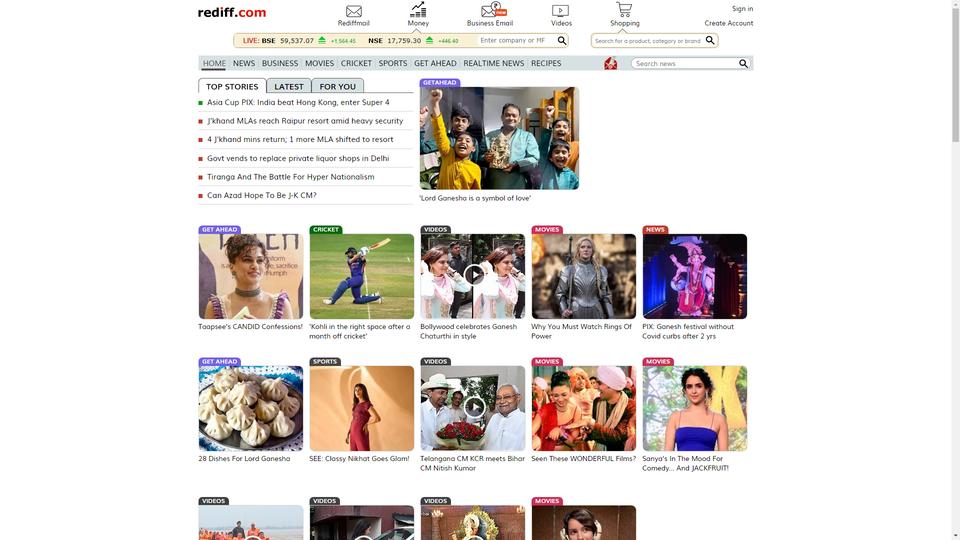The width and height of the screenshot is (960, 540).
Task: Open 4 J'khand mins return story
Action: [300, 140]
